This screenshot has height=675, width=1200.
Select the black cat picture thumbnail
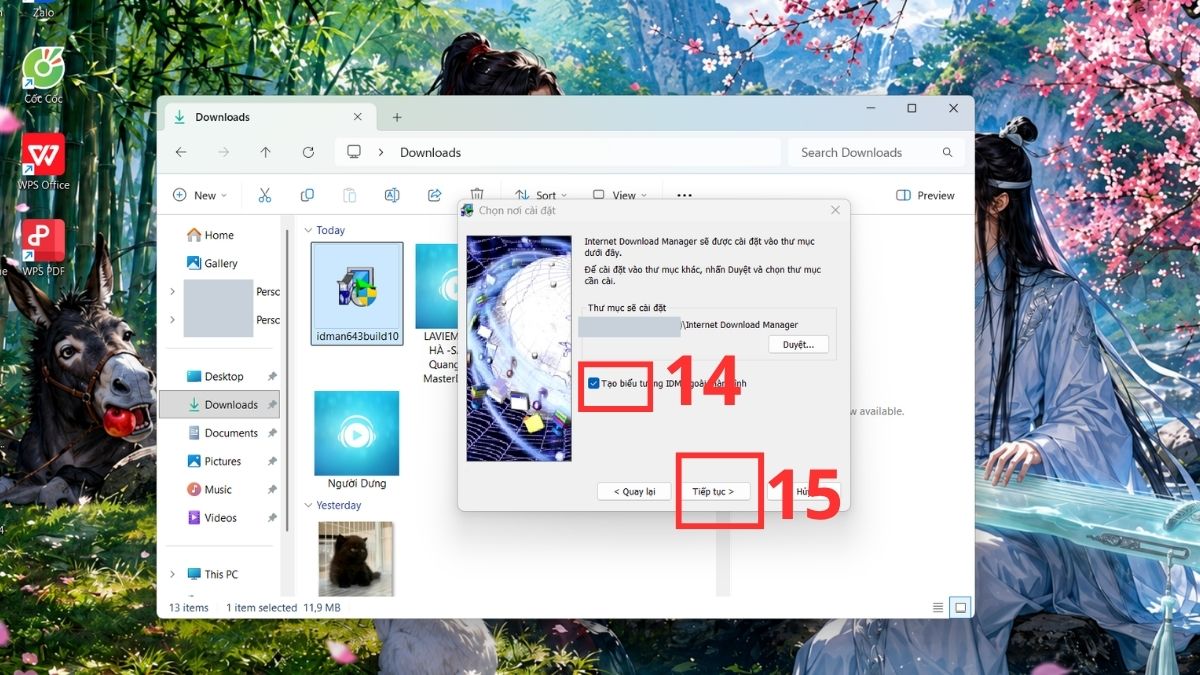click(355, 558)
